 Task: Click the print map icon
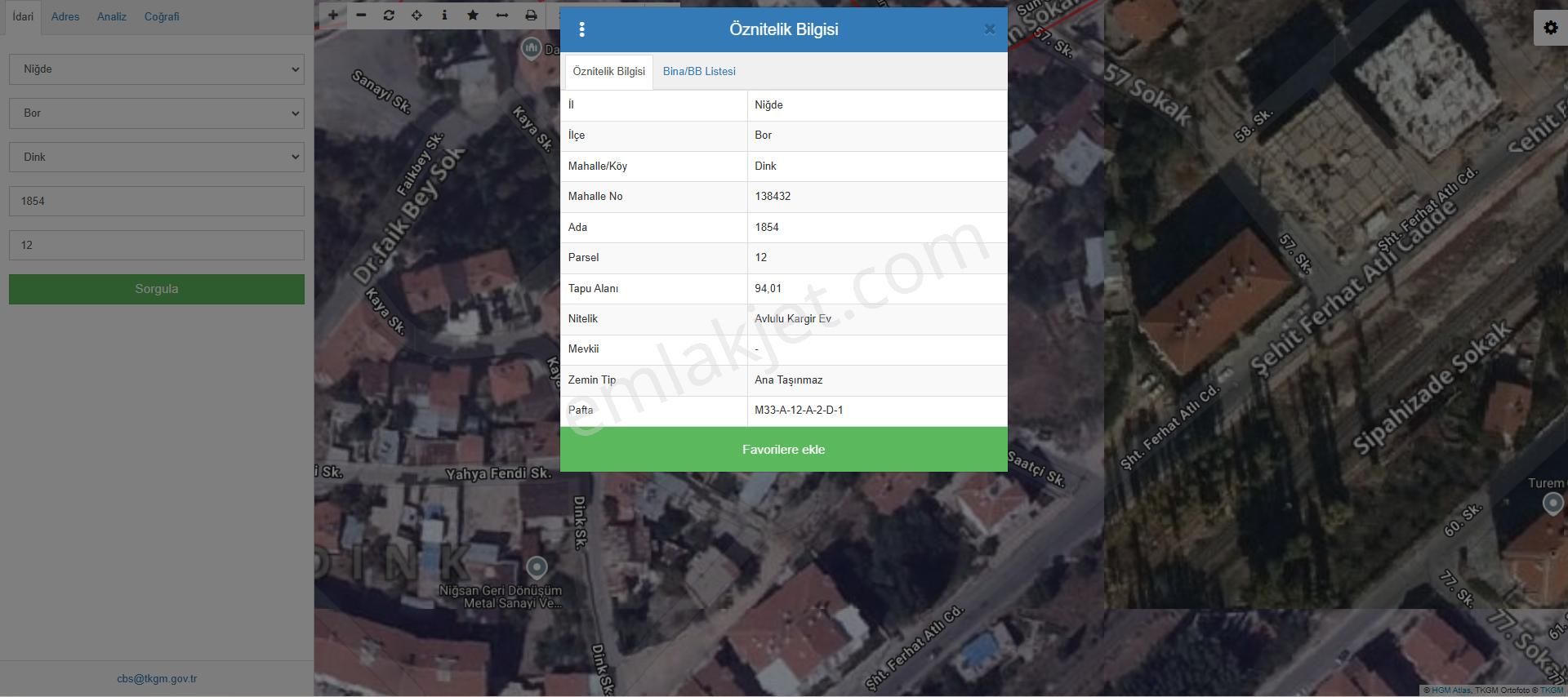point(531,16)
